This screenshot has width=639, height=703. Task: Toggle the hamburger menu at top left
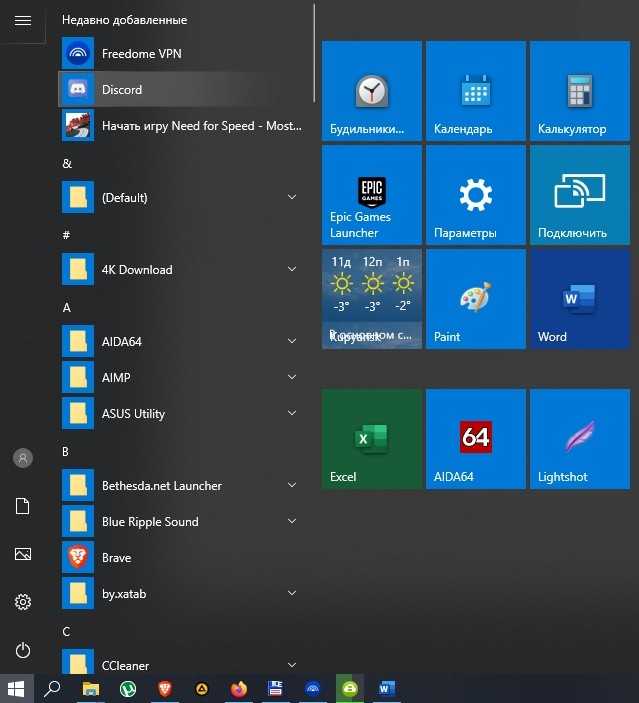(x=23, y=21)
